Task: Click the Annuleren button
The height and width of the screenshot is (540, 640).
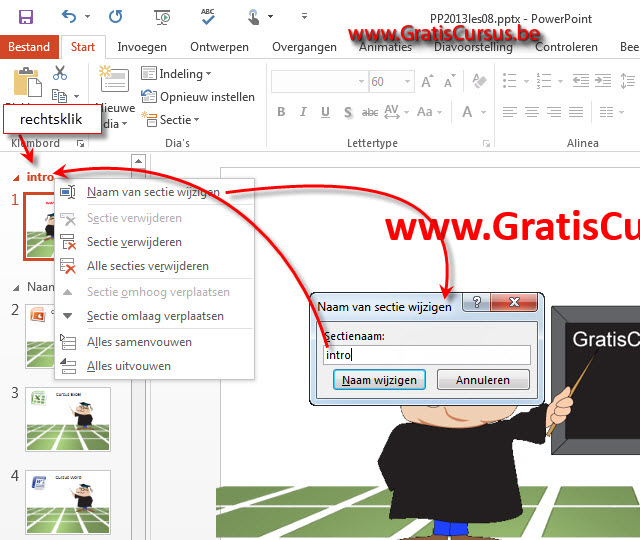Action: [483, 380]
